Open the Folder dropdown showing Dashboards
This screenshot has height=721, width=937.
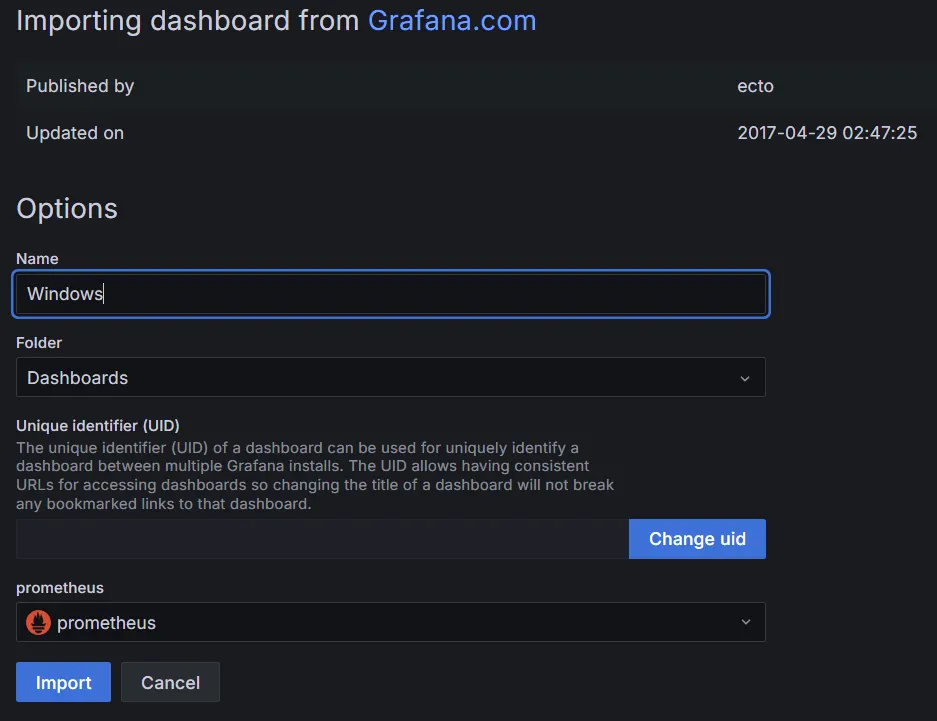point(391,378)
